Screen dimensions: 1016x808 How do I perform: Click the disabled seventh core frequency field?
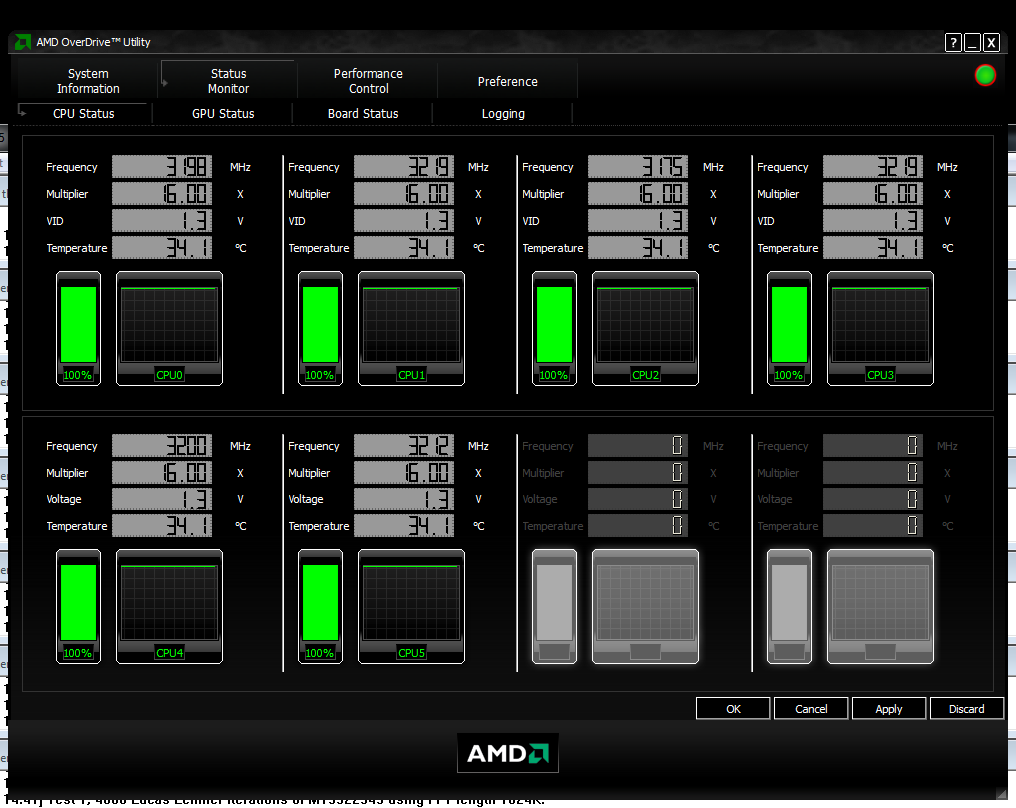coord(638,445)
